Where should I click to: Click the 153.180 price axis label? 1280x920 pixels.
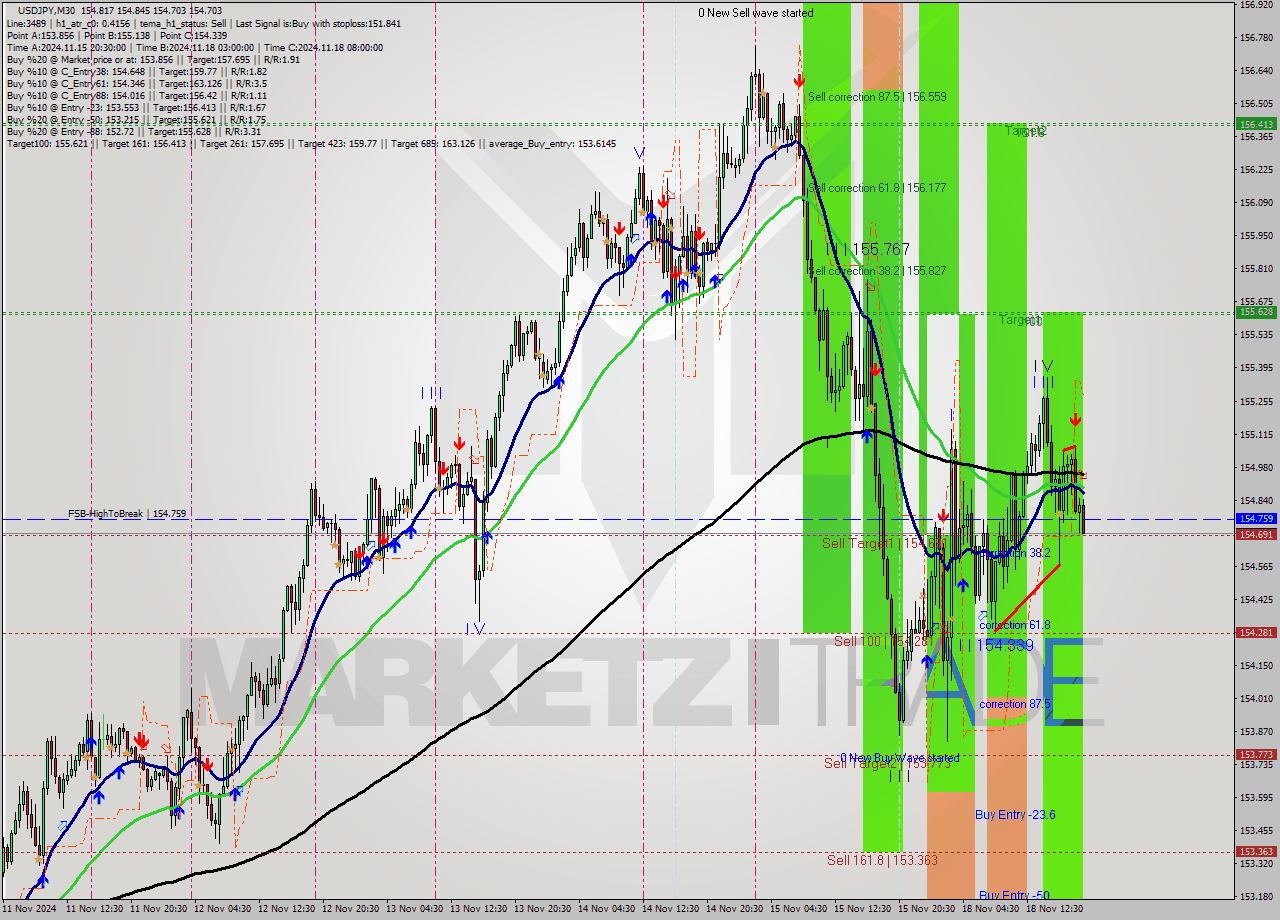(x=1256, y=896)
